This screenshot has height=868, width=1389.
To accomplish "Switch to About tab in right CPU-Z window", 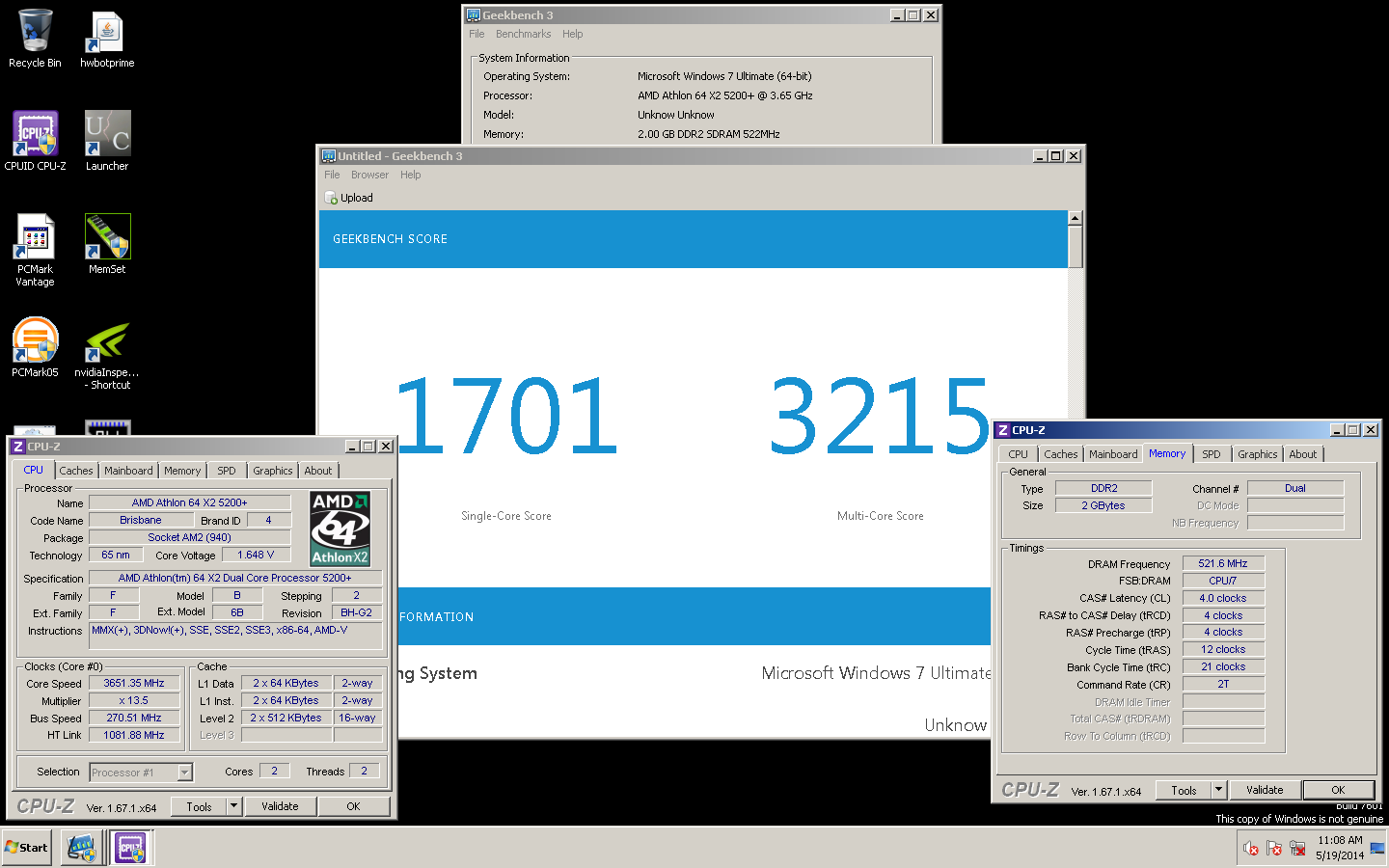I will [x=1303, y=454].
